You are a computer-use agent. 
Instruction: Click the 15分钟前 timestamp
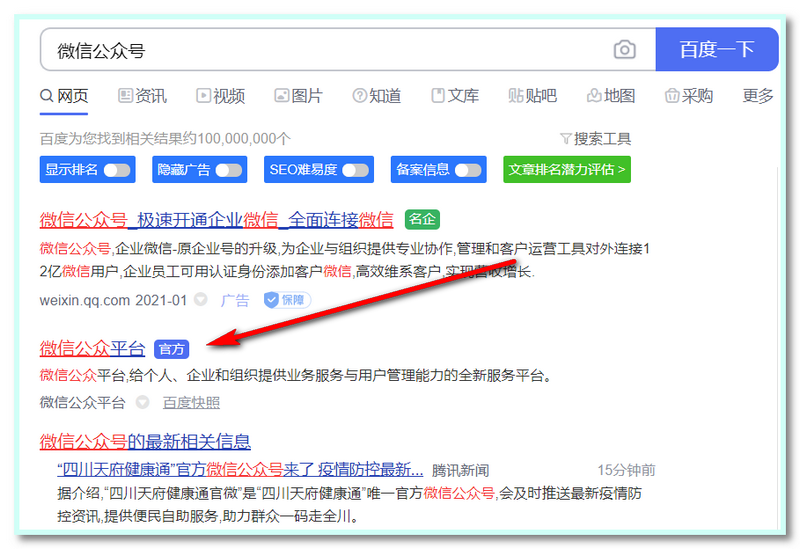pyautogui.click(x=626, y=470)
